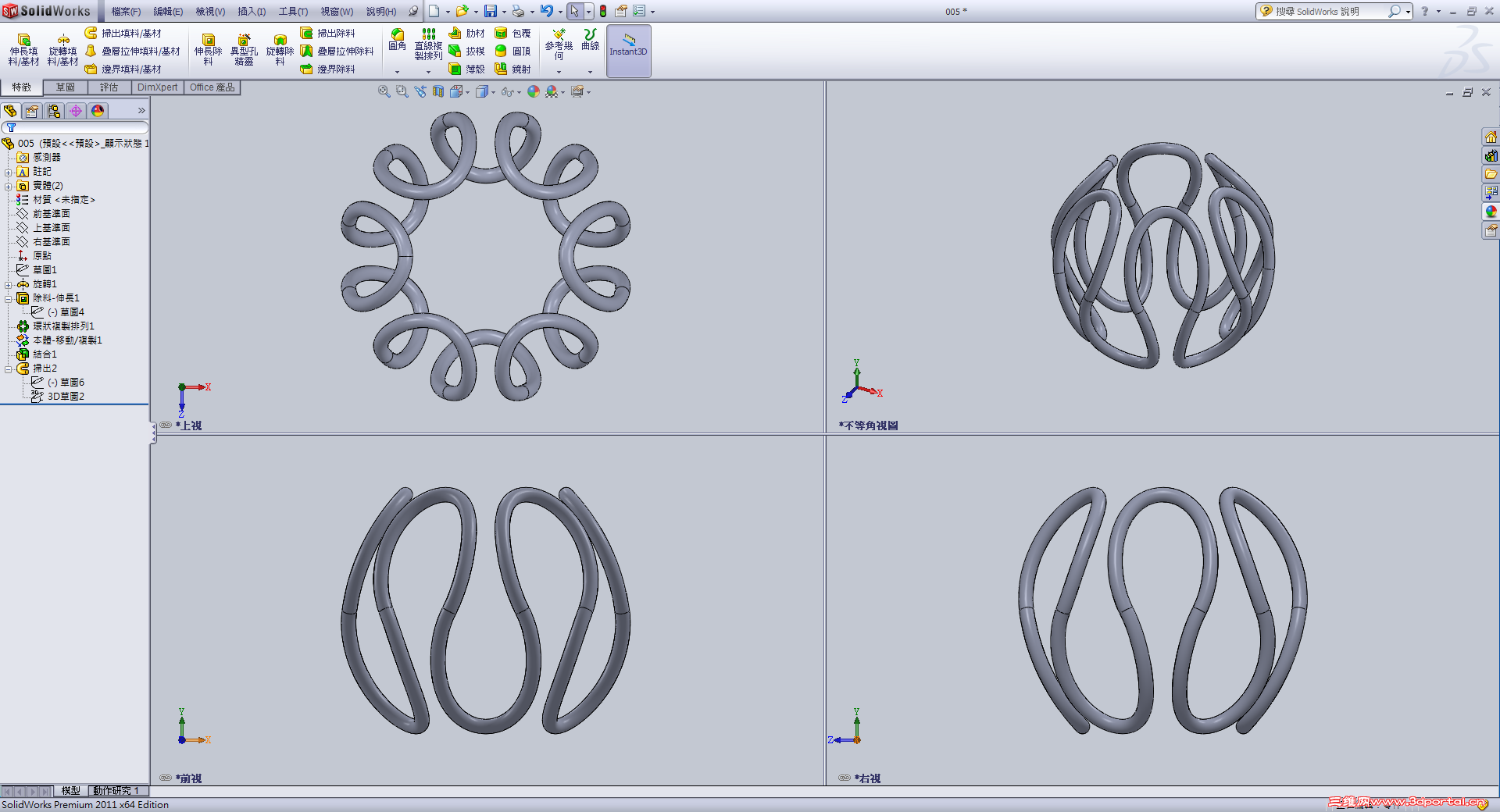Image resolution: width=1500 pixels, height=812 pixels.
Task: Open the Save options dropdown arrow
Action: tap(503, 12)
